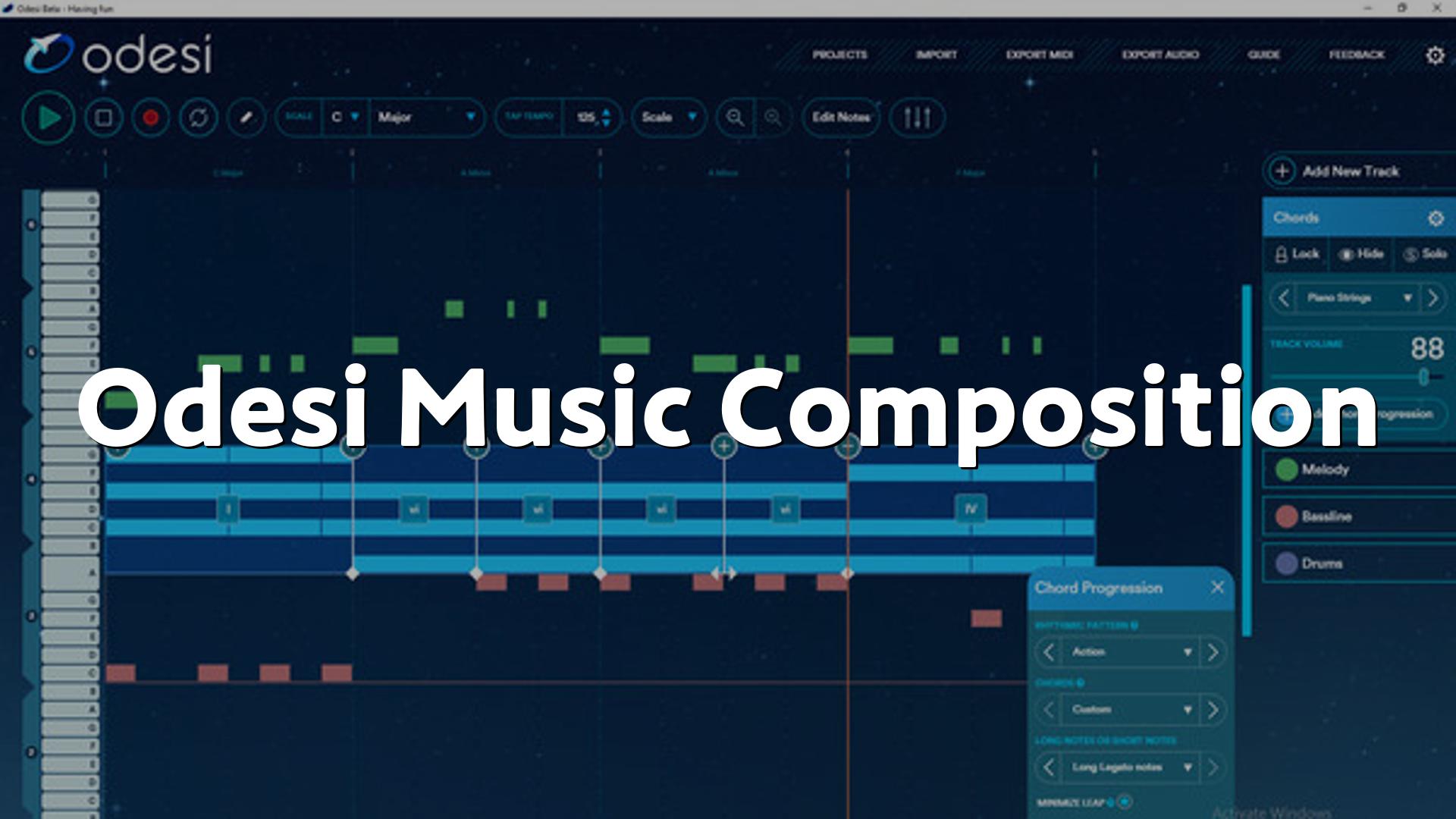The height and width of the screenshot is (819, 1456).
Task: Start playback with the green Play button
Action: pos(49,118)
